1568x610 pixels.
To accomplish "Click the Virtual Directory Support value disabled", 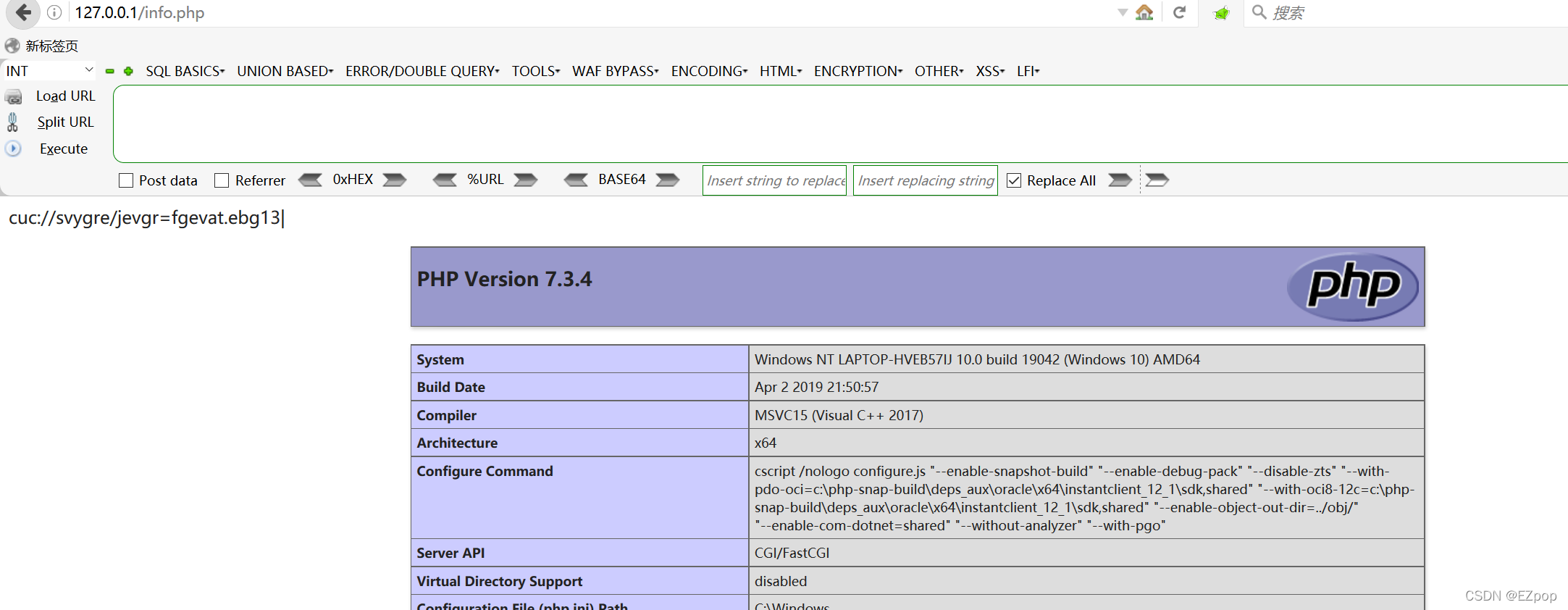I will [781, 581].
